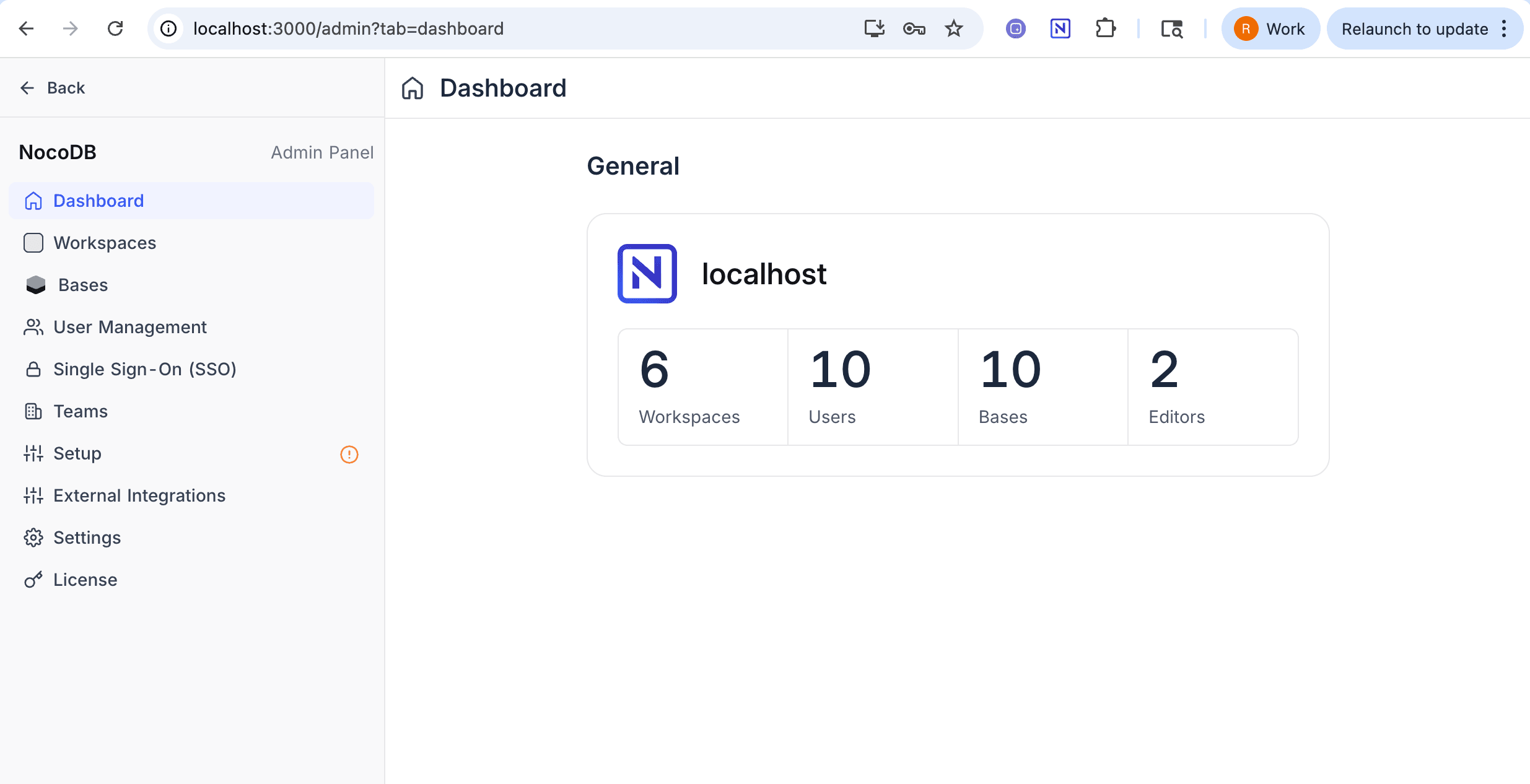Click the site information icon

point(168,28)
